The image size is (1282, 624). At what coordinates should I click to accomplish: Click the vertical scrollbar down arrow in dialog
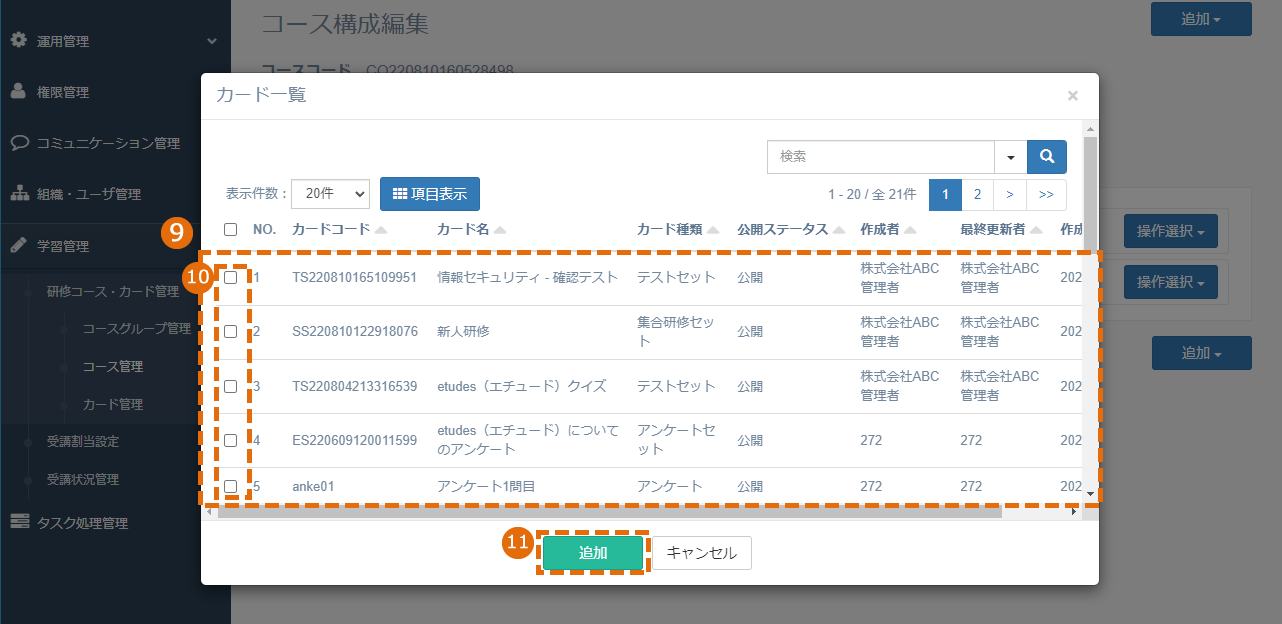click(x=1090, y=492)
